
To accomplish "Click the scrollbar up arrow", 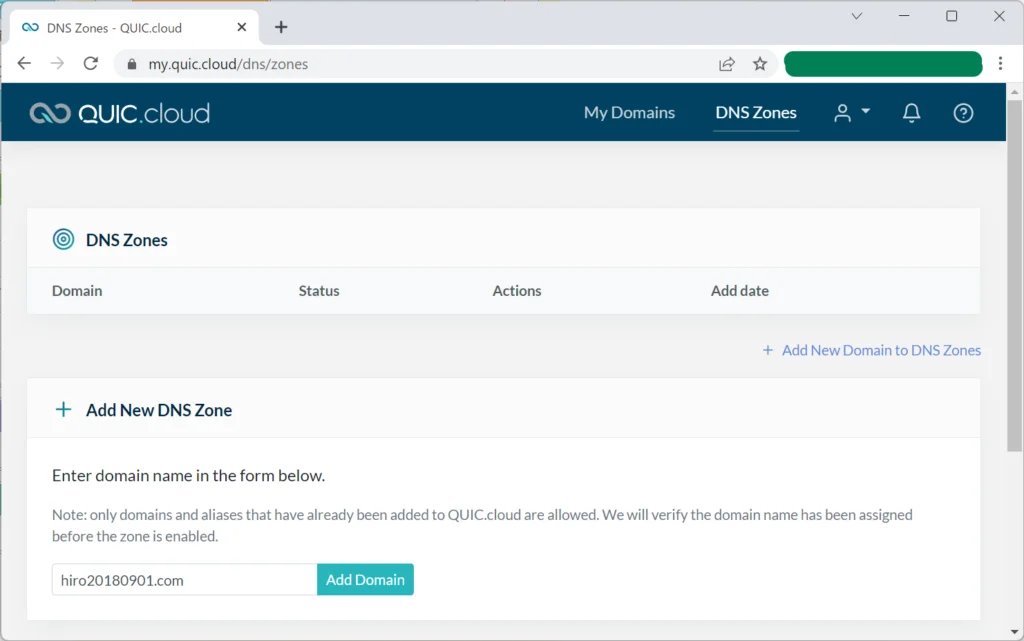I will (1014, 92).
